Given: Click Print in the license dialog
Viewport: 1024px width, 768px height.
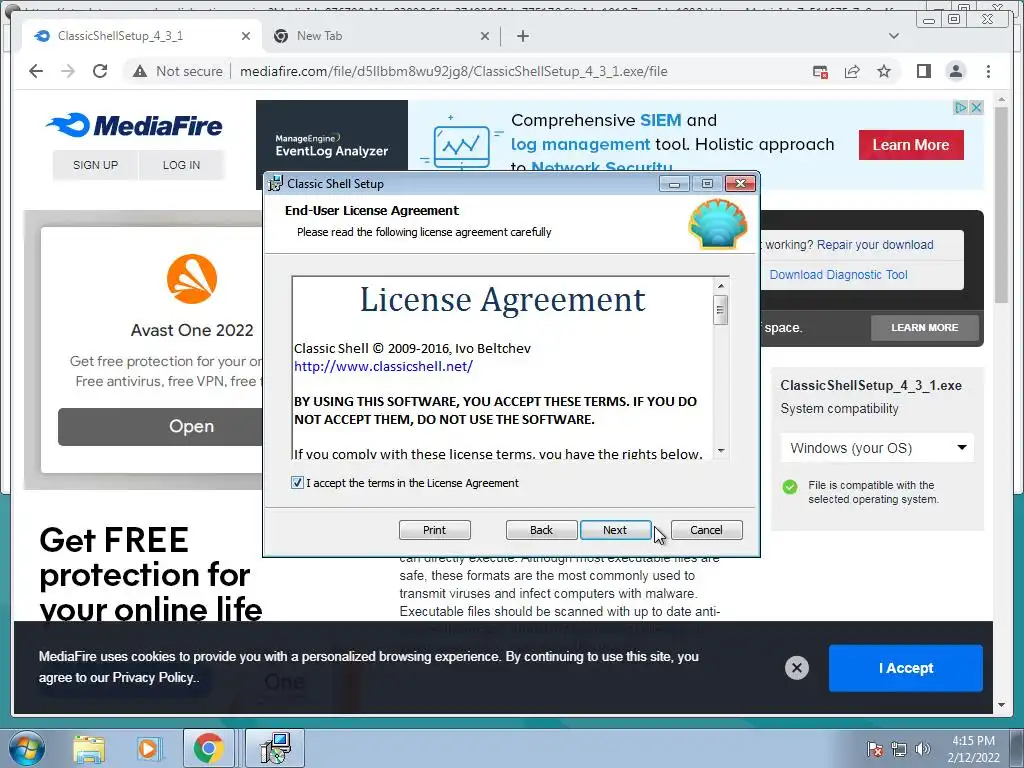Looking at the screenshot, I should tap(434, 530).
